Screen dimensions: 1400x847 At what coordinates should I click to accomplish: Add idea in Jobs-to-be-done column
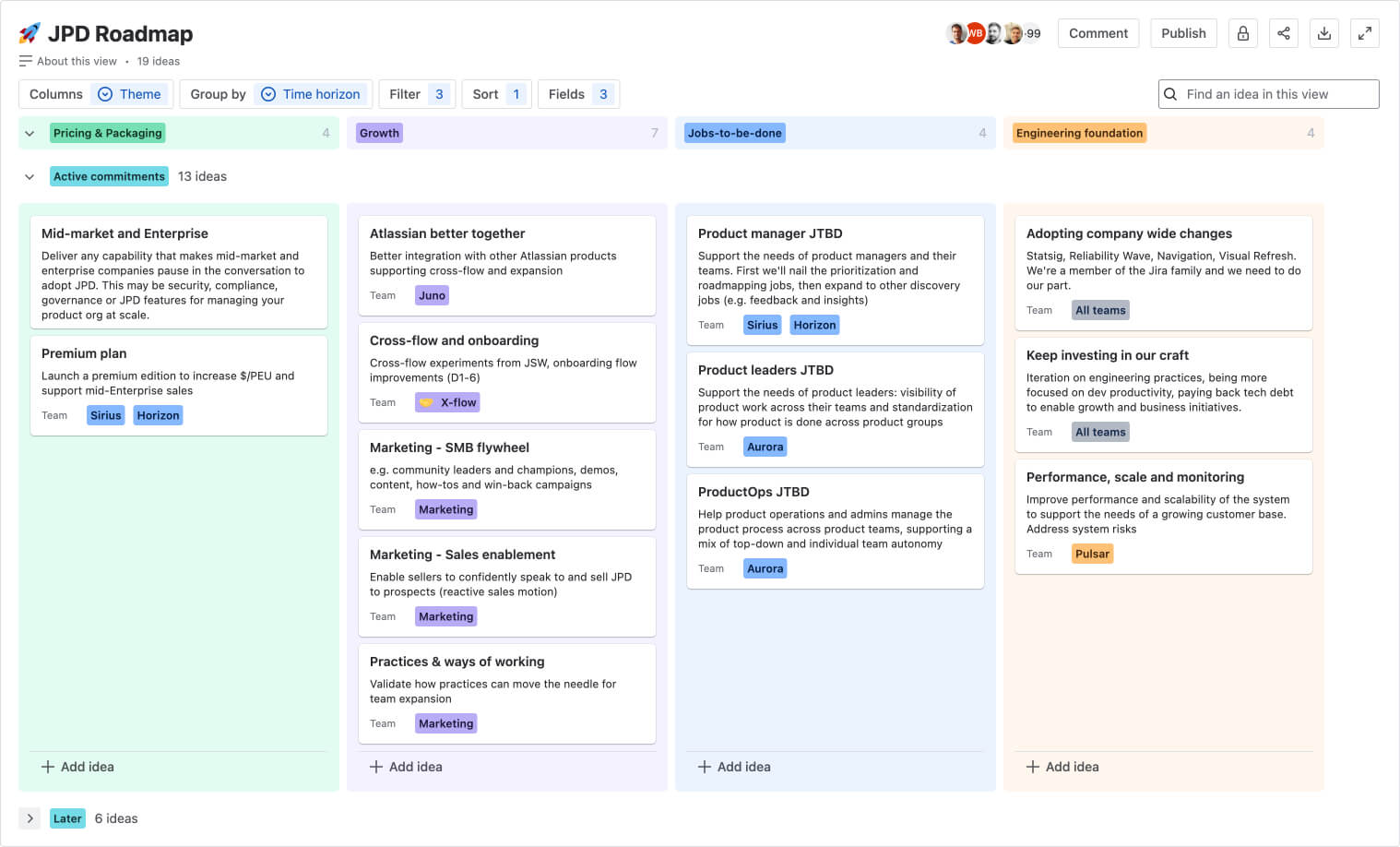(x=734, y=767)
